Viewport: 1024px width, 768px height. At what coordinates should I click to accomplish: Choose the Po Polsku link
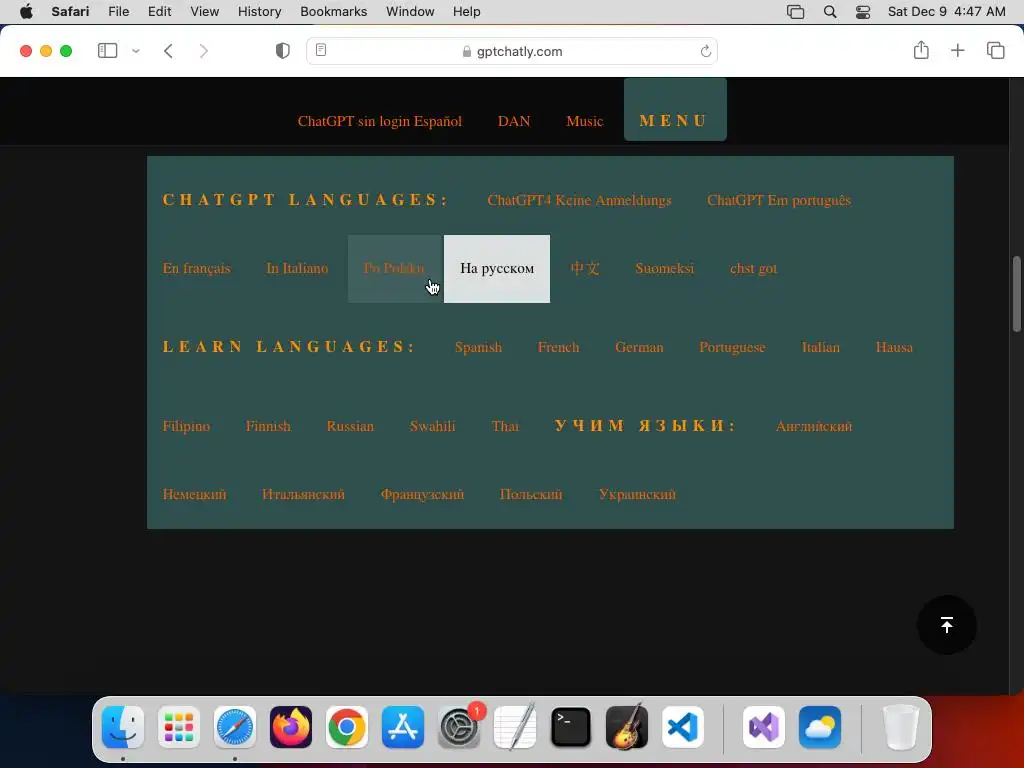pos(396,268)
